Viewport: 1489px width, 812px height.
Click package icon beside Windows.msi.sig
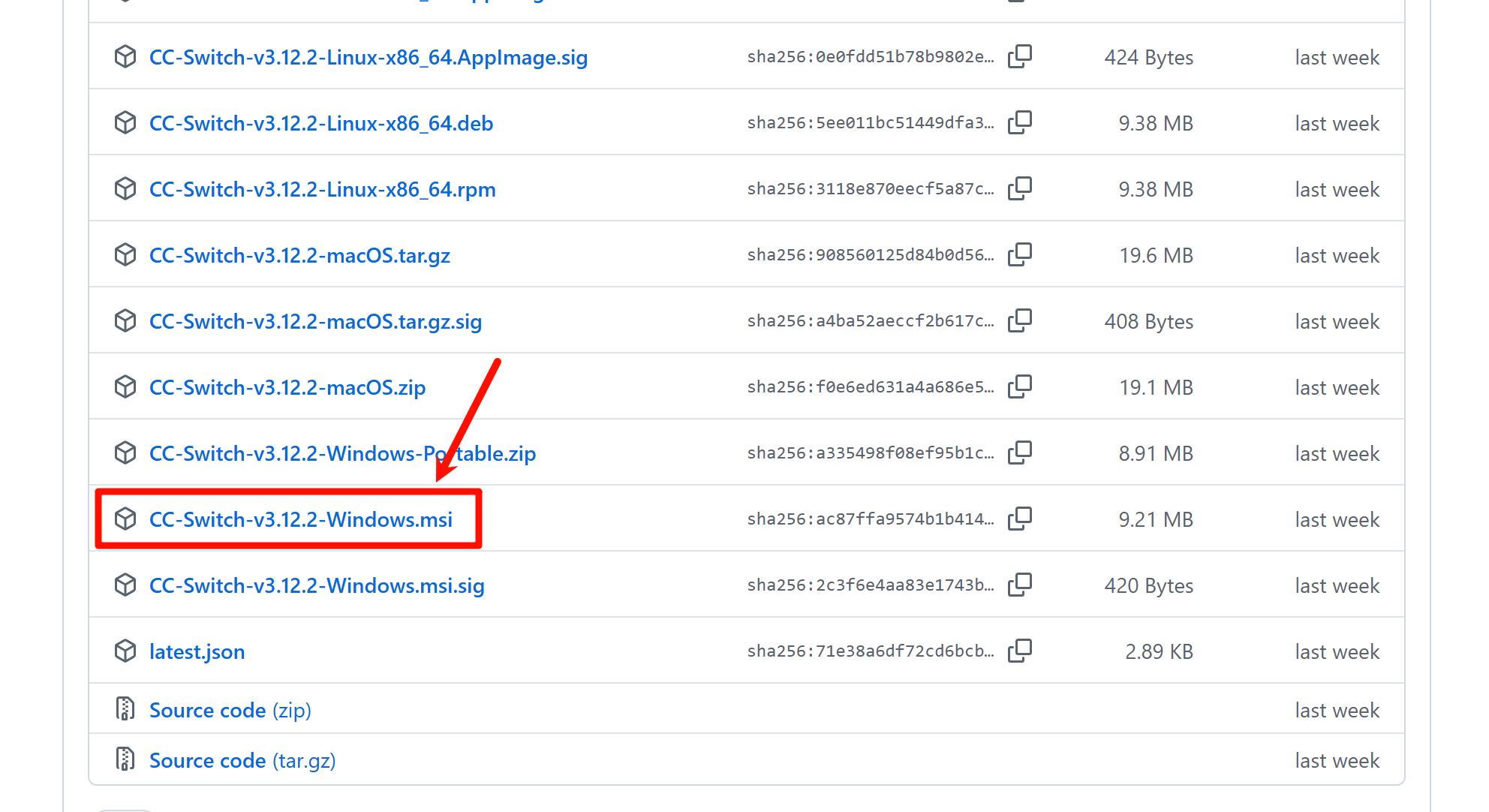(125, 585)
